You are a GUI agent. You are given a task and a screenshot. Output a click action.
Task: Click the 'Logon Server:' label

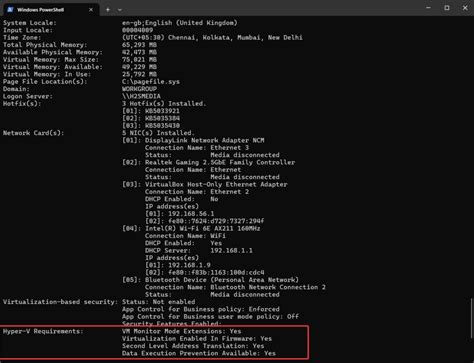point(28,96)
